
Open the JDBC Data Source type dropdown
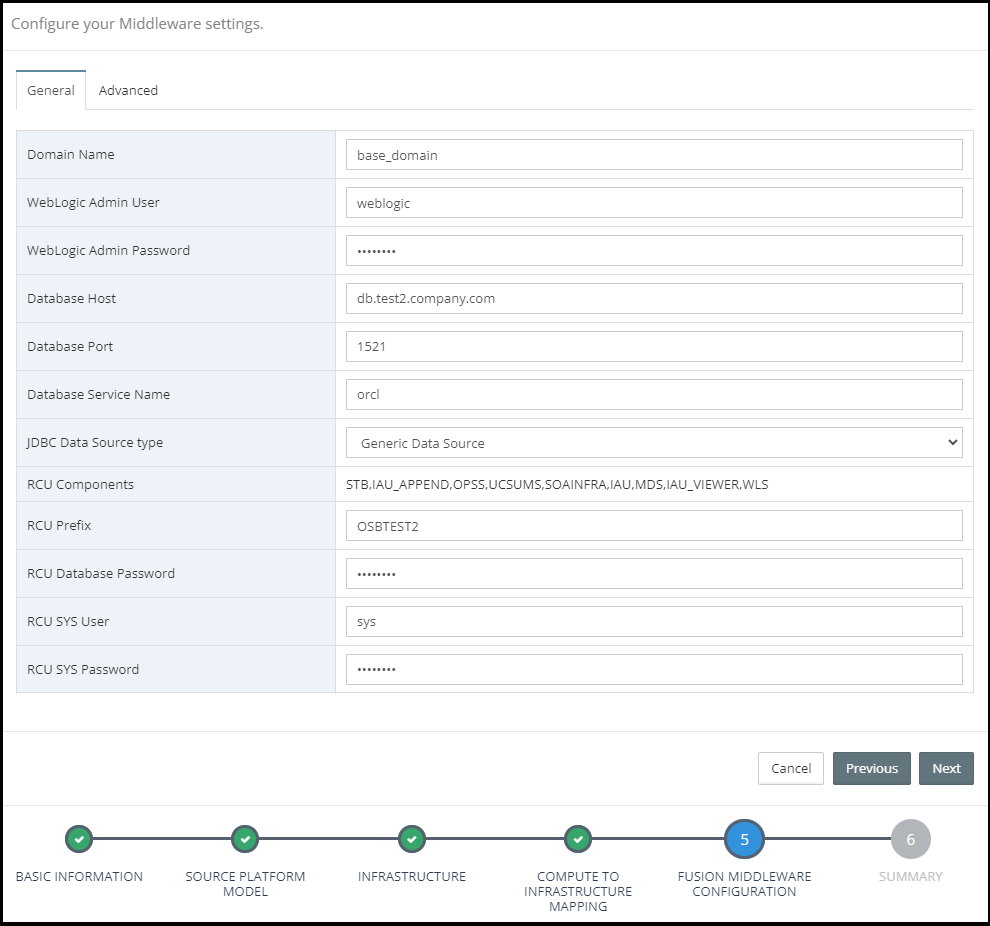click(654, 443)
